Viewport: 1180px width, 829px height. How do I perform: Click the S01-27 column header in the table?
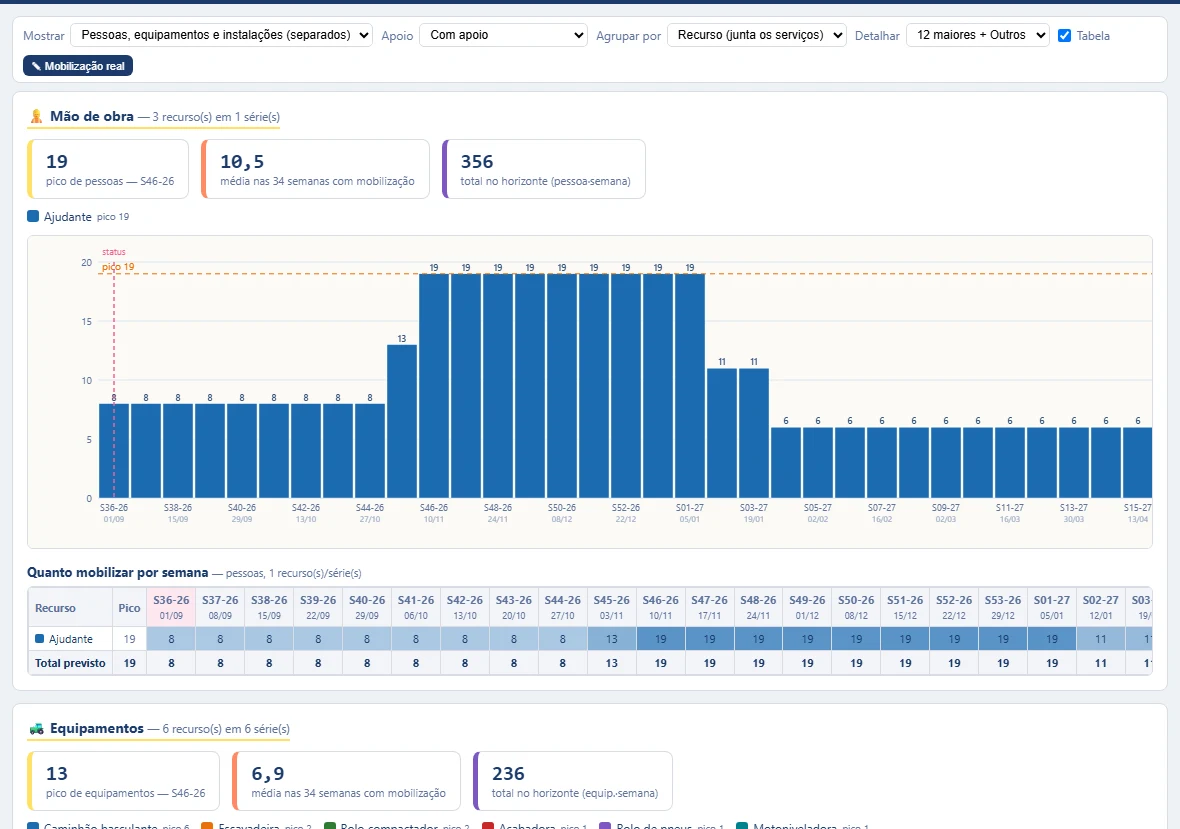pyautogui.click(x=1051, y=607)
